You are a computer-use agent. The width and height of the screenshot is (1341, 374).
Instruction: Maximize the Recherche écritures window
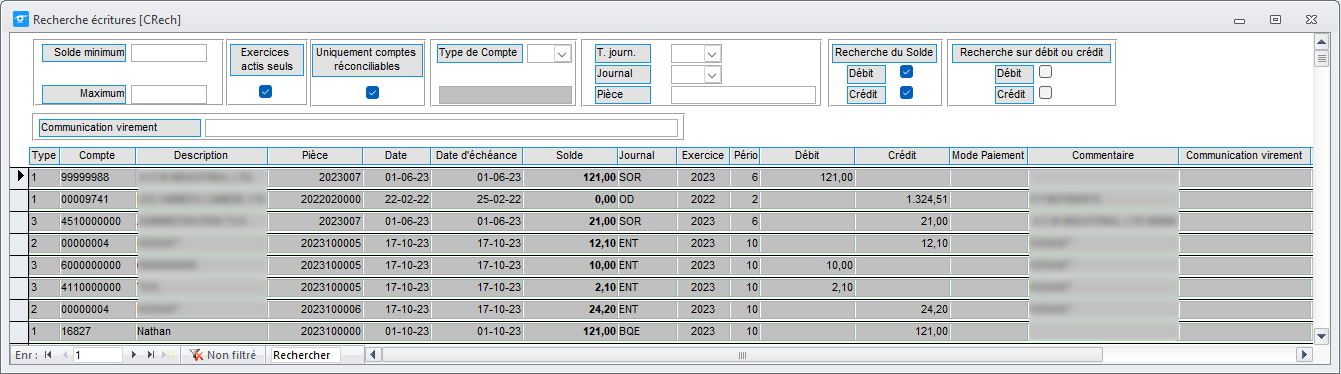tap(1275, 19)
